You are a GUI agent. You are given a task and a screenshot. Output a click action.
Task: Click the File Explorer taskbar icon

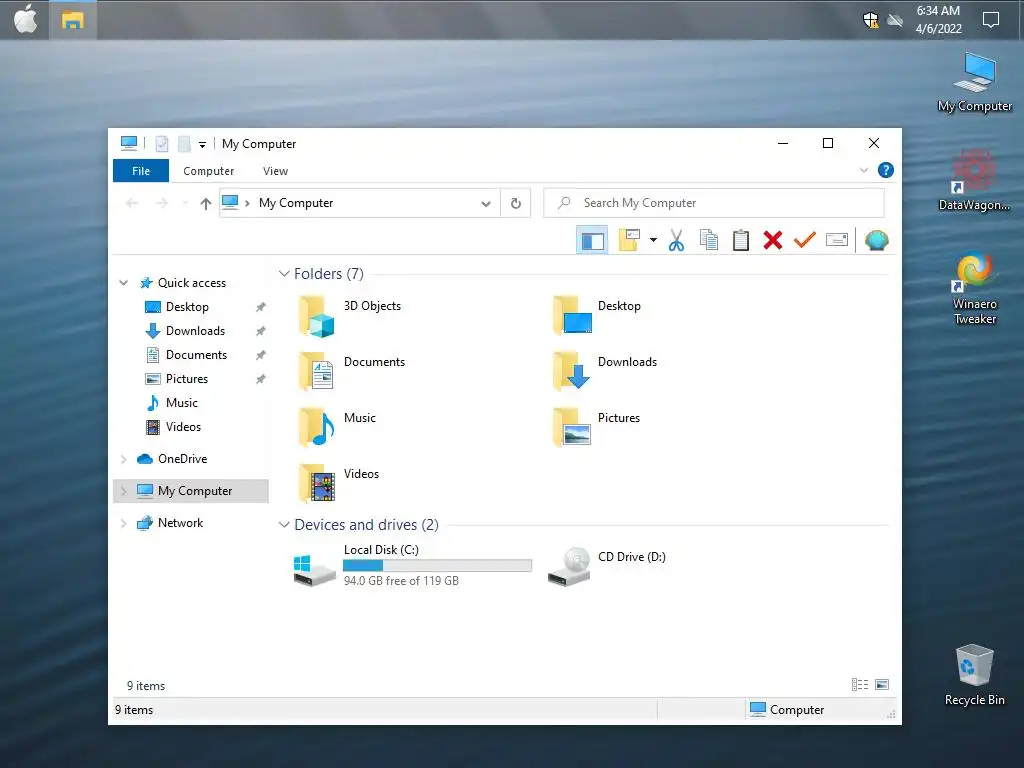tap(72, 20)
